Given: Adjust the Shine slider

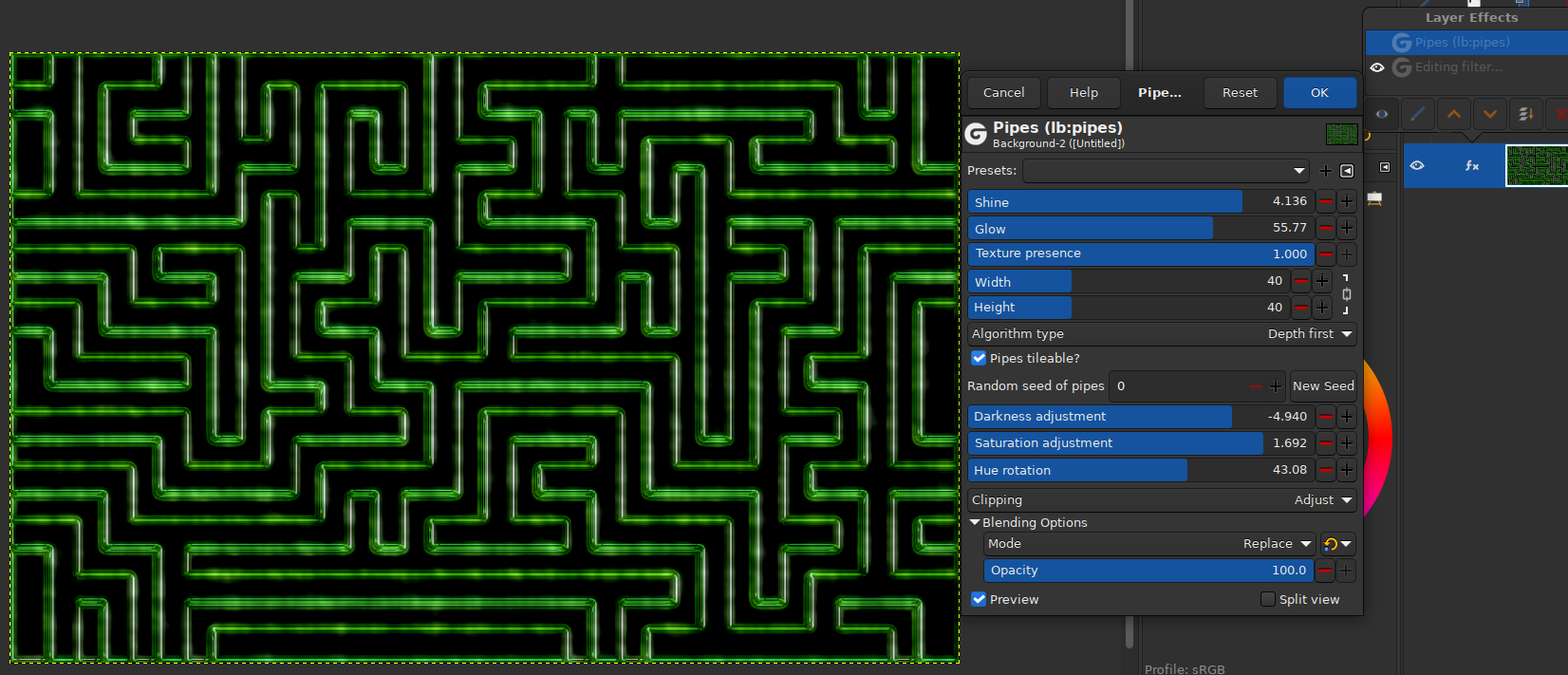Looking at the screenshot, I should coord(1141,201).
